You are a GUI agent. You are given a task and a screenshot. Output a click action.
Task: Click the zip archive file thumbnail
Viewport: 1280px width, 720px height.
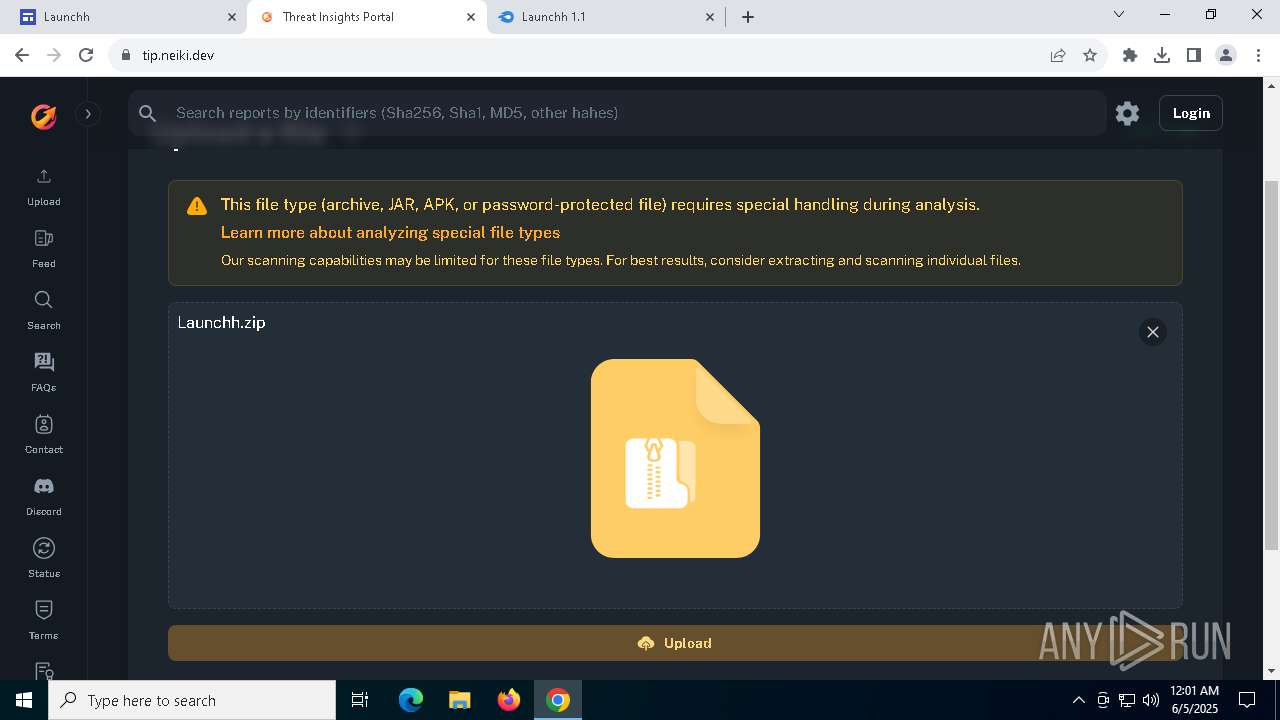[675, 458]
